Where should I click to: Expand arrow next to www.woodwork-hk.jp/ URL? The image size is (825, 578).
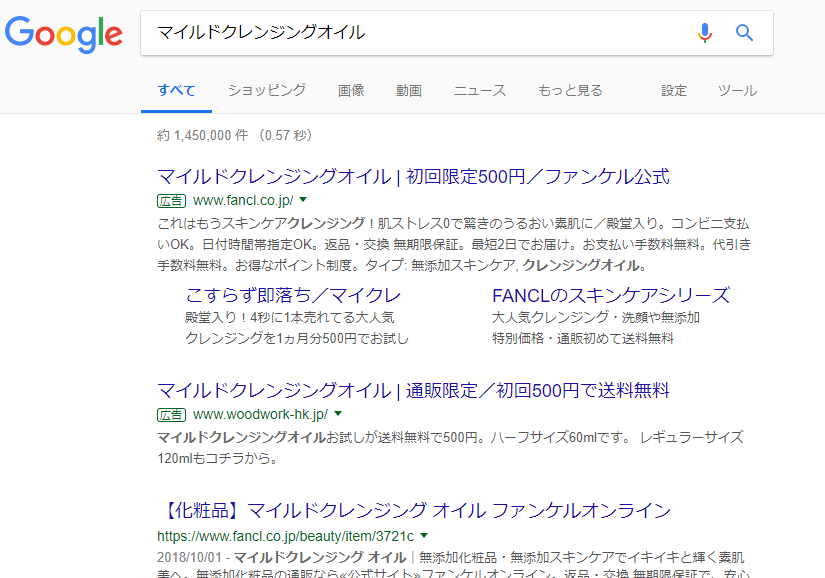338,414
